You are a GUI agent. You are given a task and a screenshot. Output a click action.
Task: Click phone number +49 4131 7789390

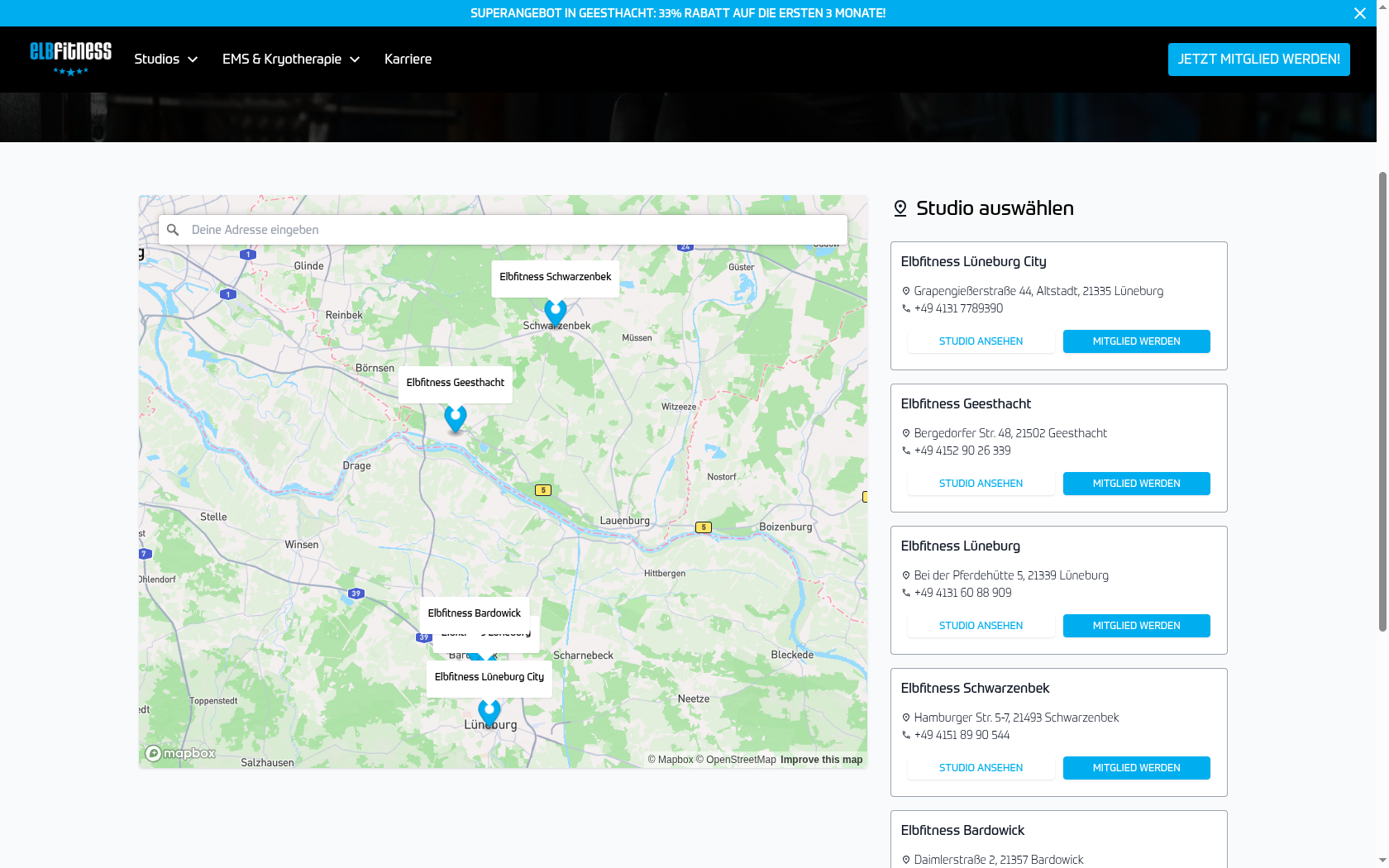tap(958, 308)
